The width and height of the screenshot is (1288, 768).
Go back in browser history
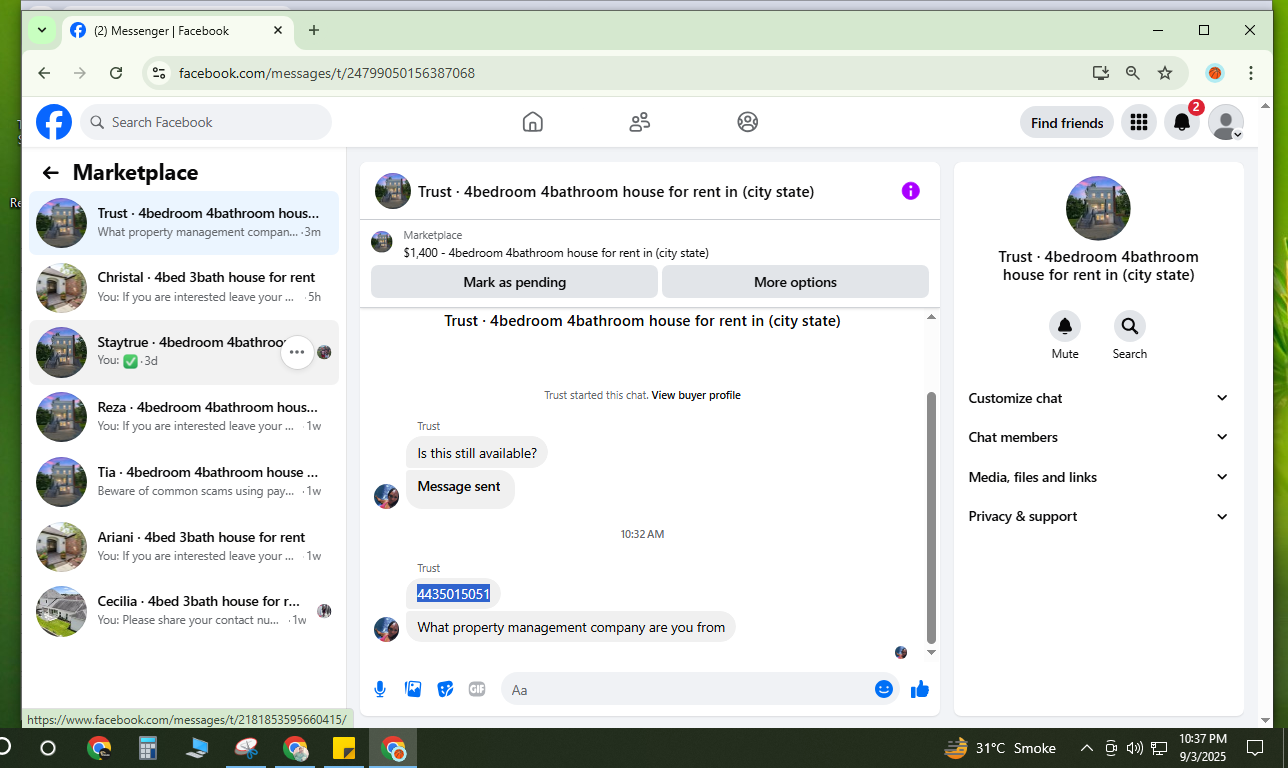tap(44, 73)
